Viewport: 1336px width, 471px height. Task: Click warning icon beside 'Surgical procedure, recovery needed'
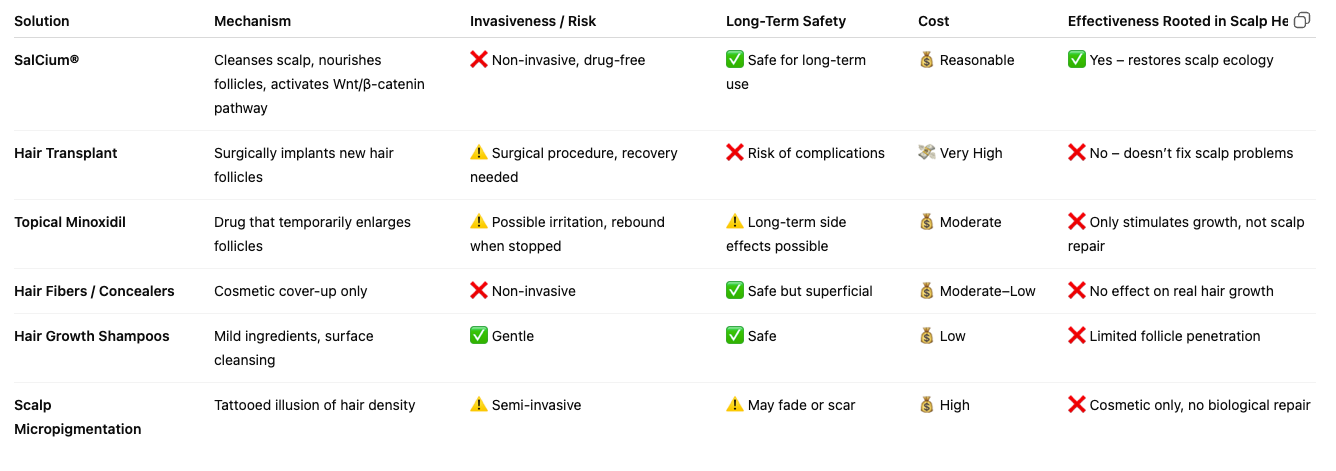coord(479,153)
